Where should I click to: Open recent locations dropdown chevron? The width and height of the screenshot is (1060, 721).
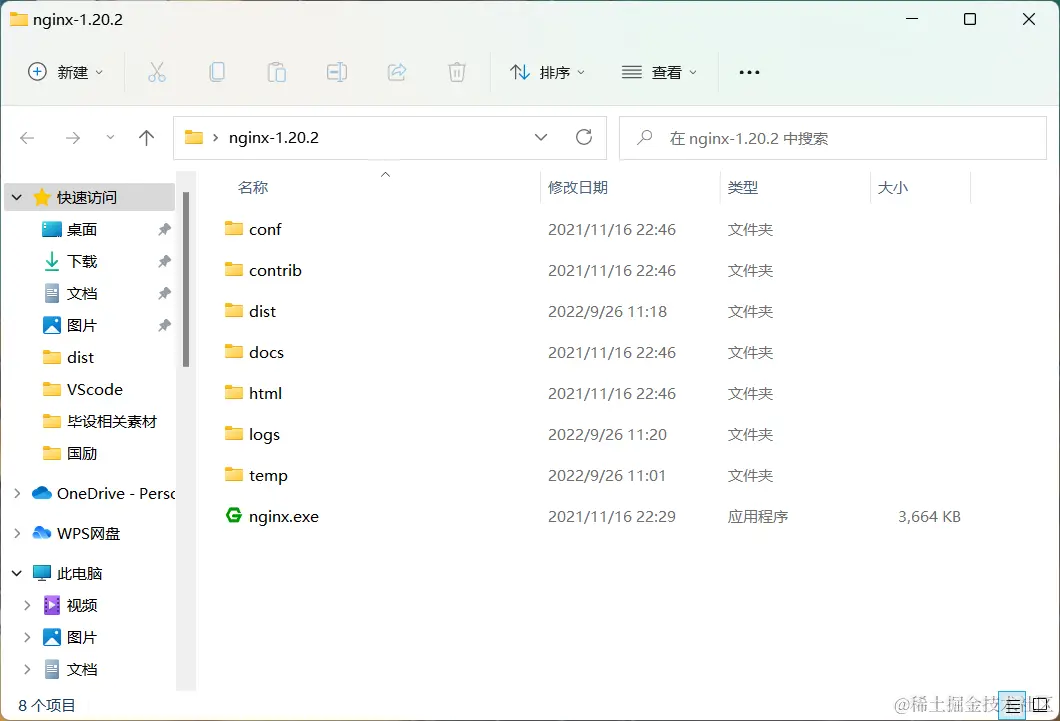tap(110, 138)
